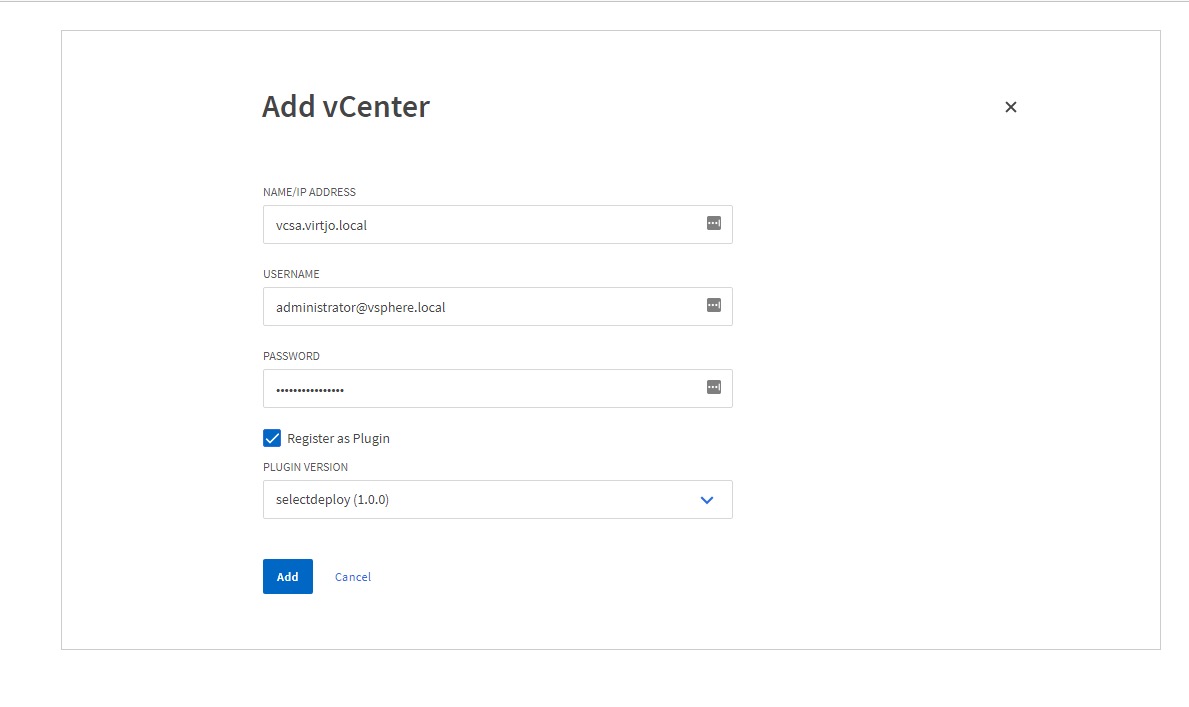This screenshot has height=707, width=1189.
Task: Click the PASSWORD field label
Action: tap(291, 356)
